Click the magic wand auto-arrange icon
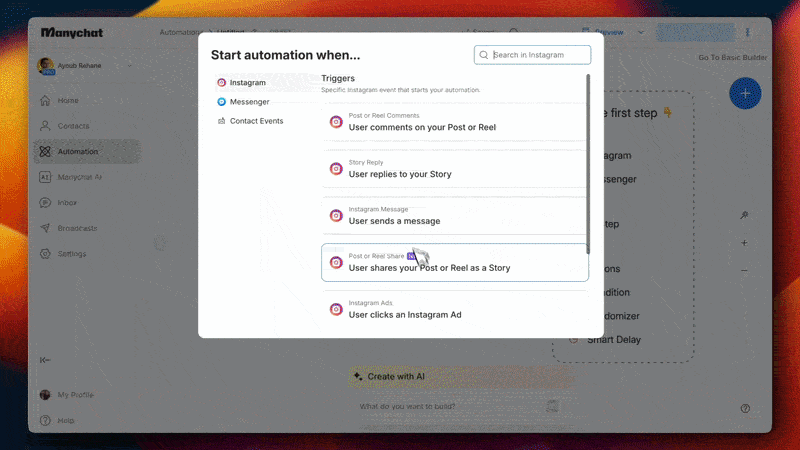Viewport: 800px width, 450px height. pos(744,215)
